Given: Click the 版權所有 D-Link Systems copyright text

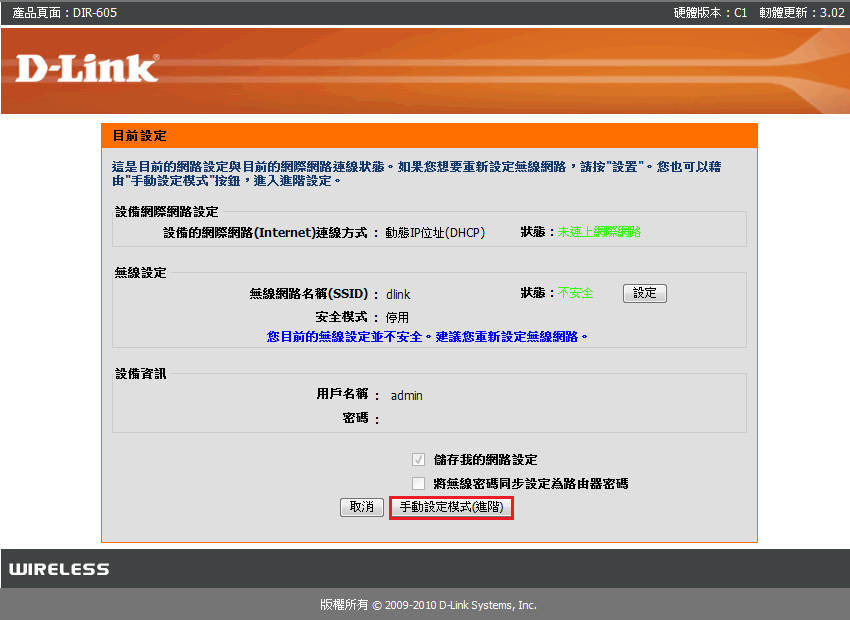Looking at the screenshot, I should click(428, 605).
